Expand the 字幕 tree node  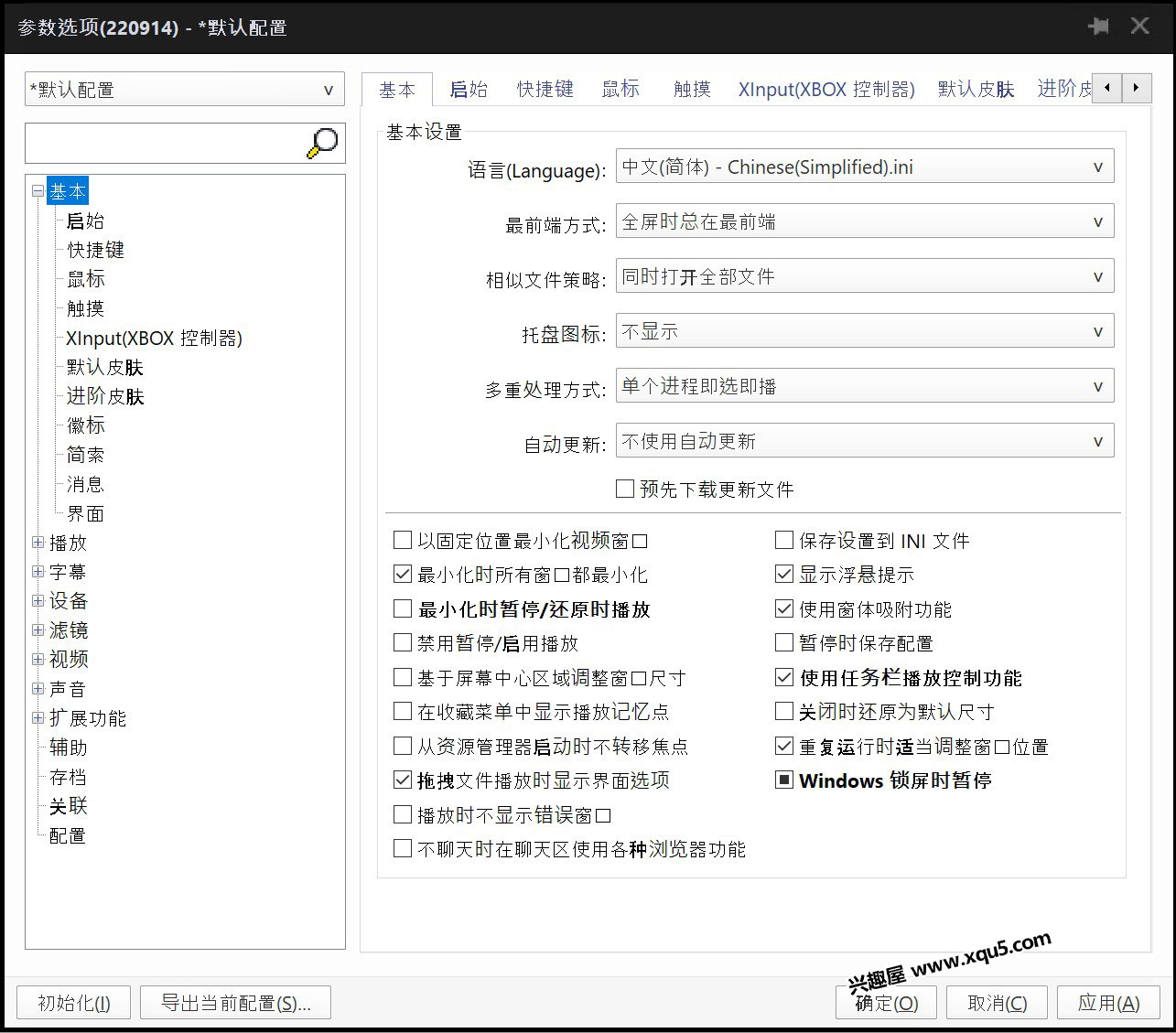38,572
